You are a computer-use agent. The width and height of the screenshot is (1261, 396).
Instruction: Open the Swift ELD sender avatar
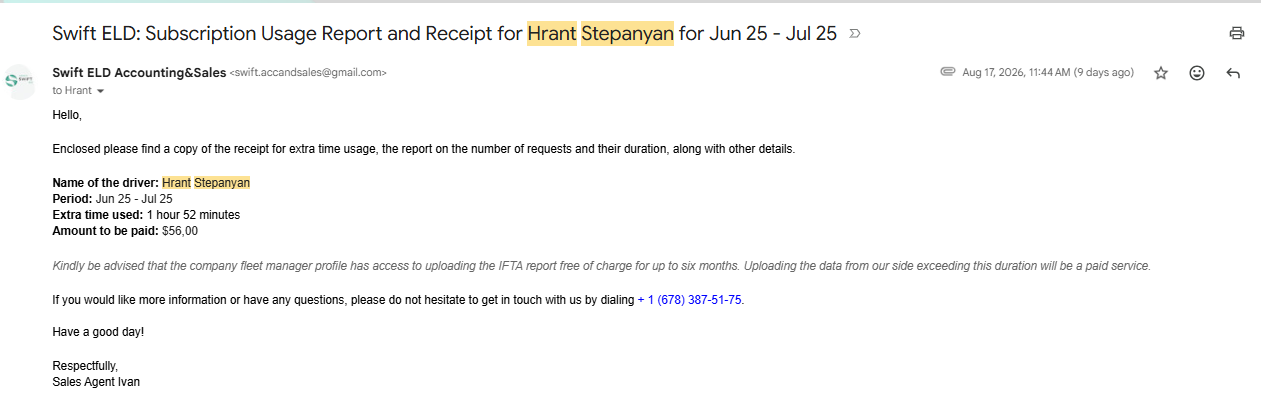click(x=19, y=81)
